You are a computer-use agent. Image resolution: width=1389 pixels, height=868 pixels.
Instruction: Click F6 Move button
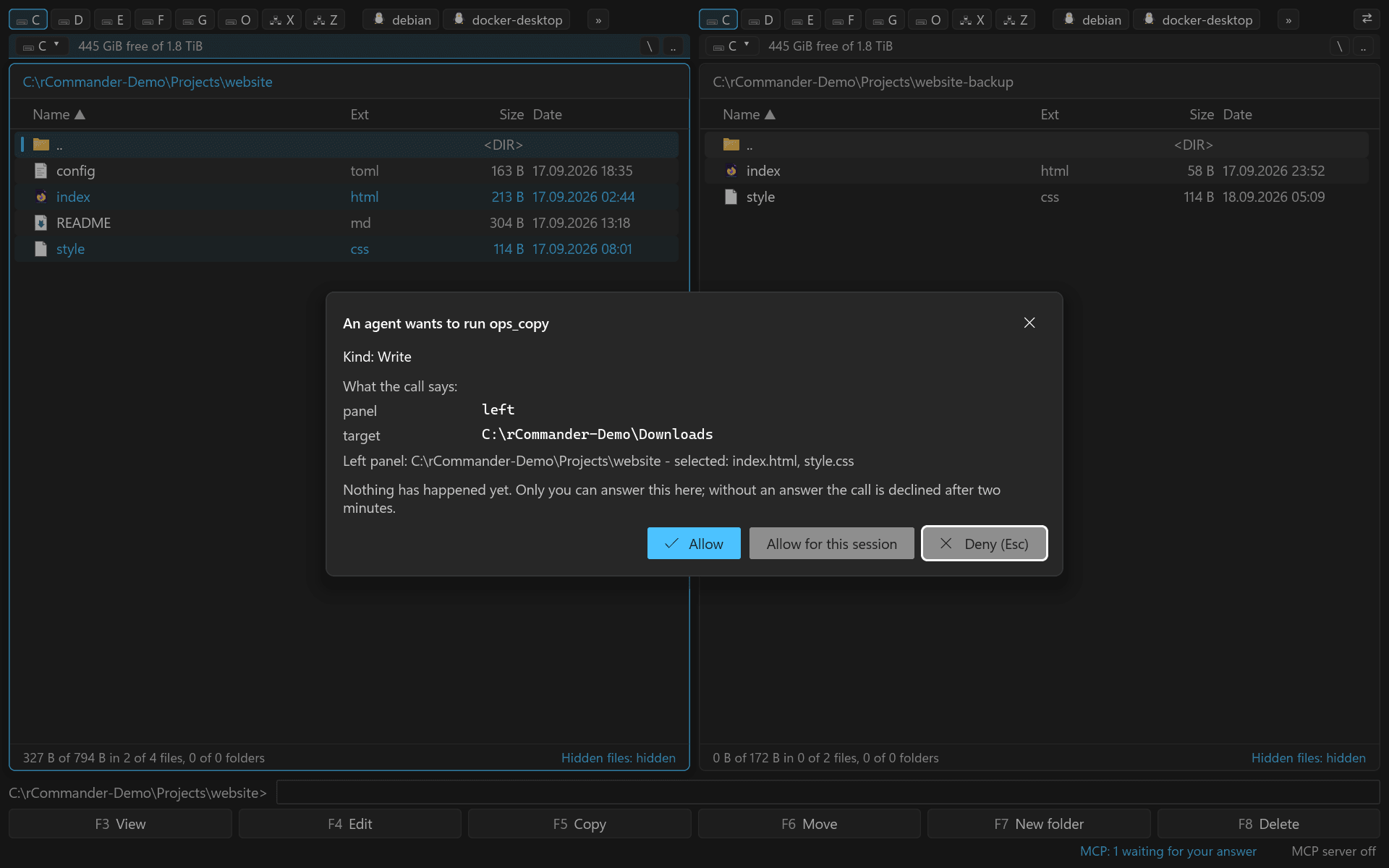[x=809, y=824]
